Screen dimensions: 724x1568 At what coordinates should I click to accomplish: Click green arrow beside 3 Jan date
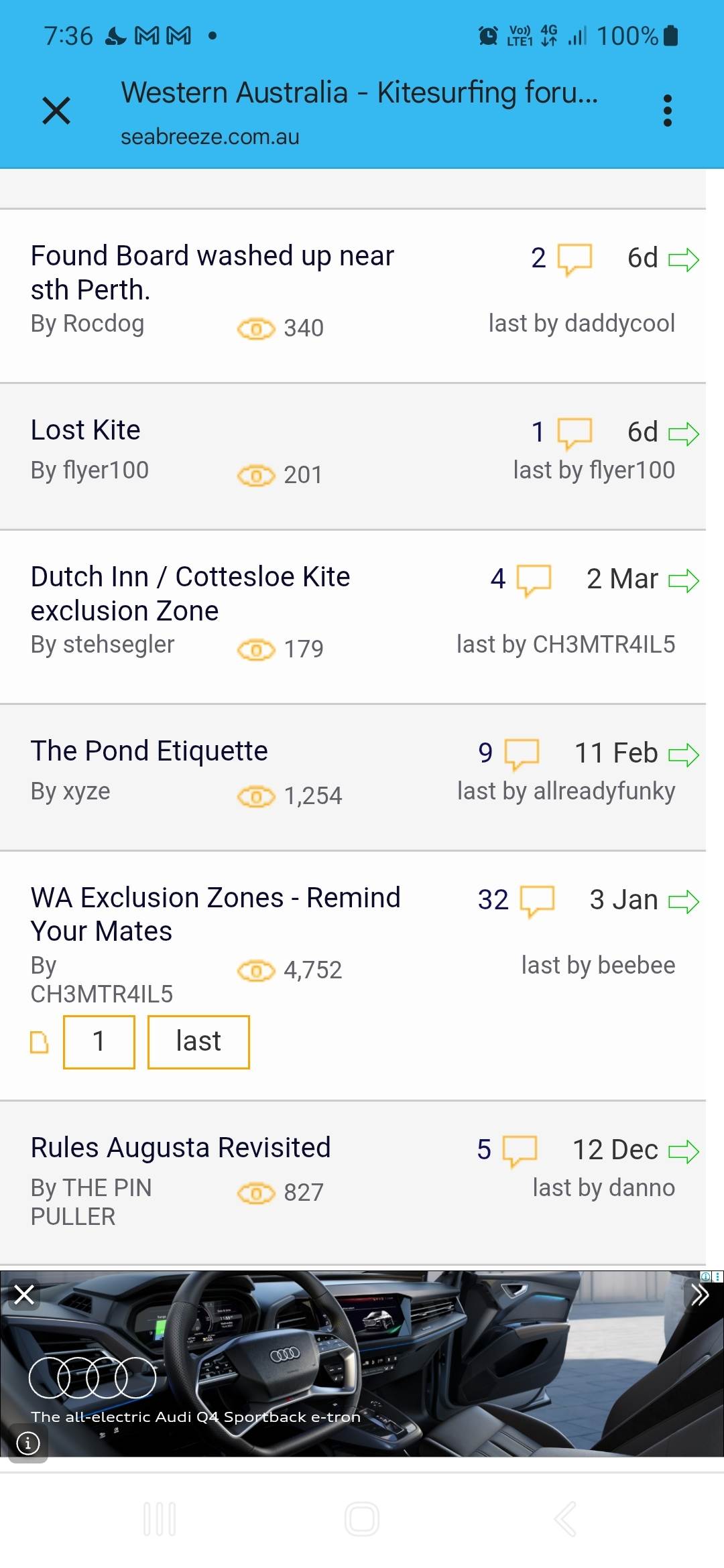coord(684,901)
